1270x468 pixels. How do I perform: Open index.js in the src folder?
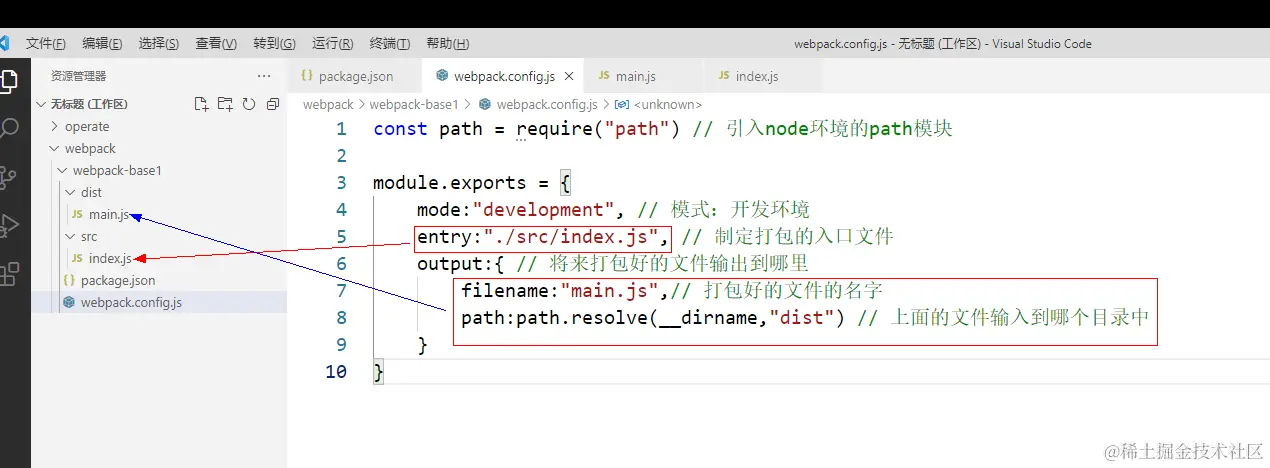coord(110,258)
